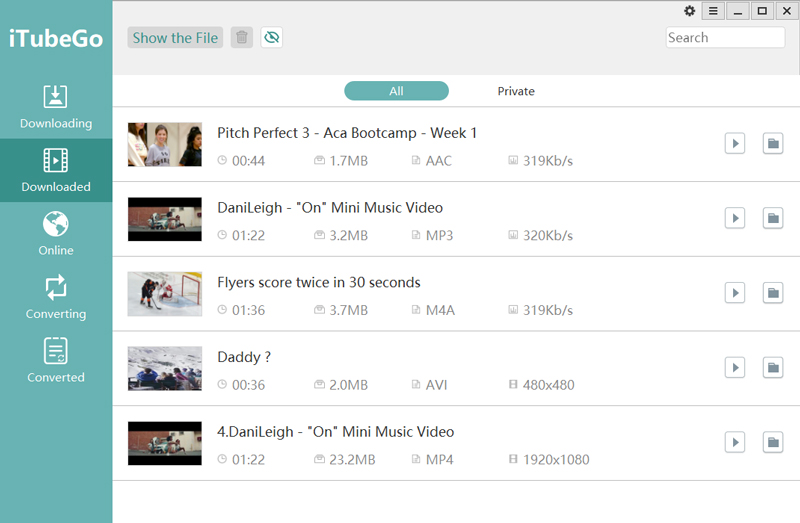Image resolution: width=800 pixels, height=523 pixels.
Task: Click title "4.DaniLeigh - "On" Mini Music Video"
Action: click(x=335, y=432)
